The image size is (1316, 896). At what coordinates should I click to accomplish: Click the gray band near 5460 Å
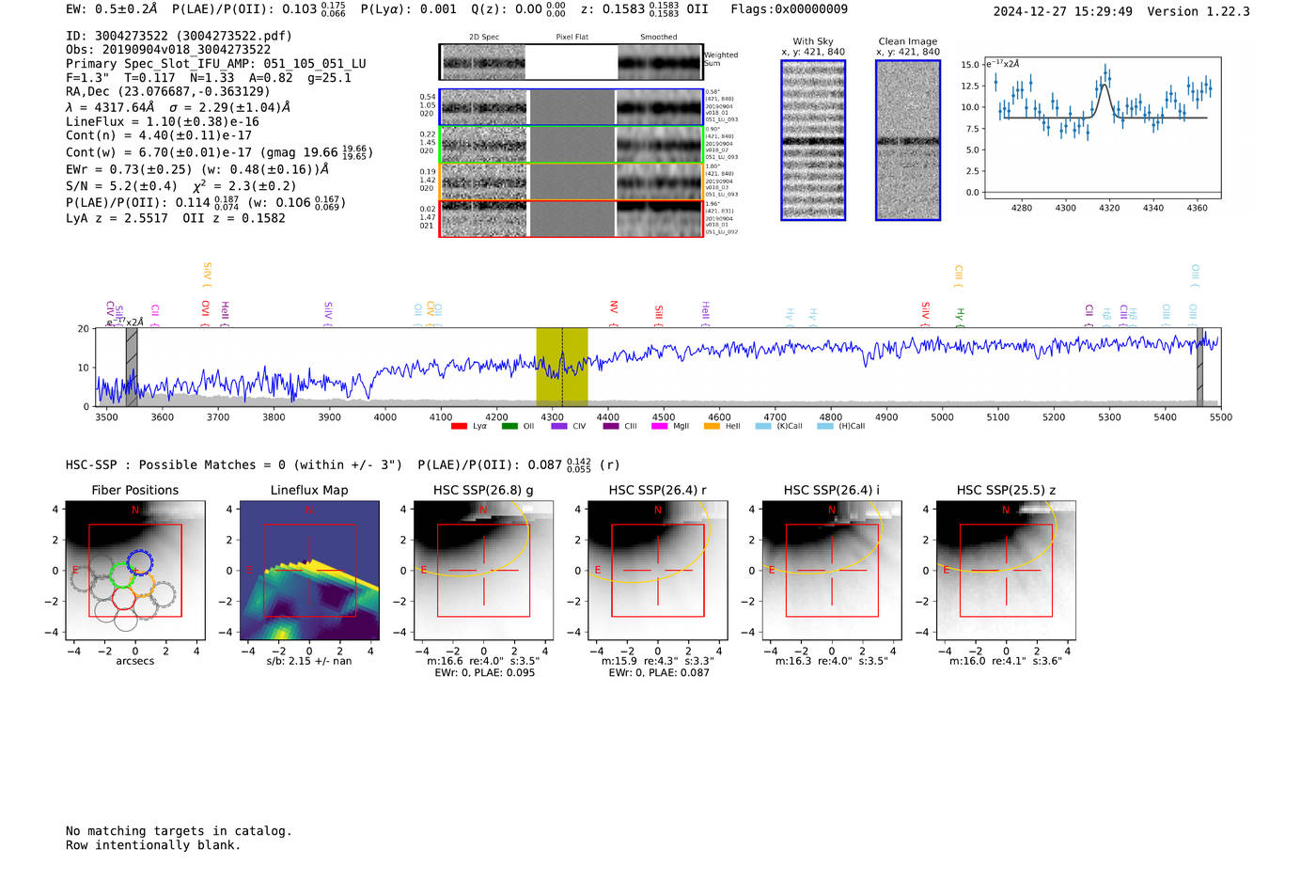(1199, 368)
